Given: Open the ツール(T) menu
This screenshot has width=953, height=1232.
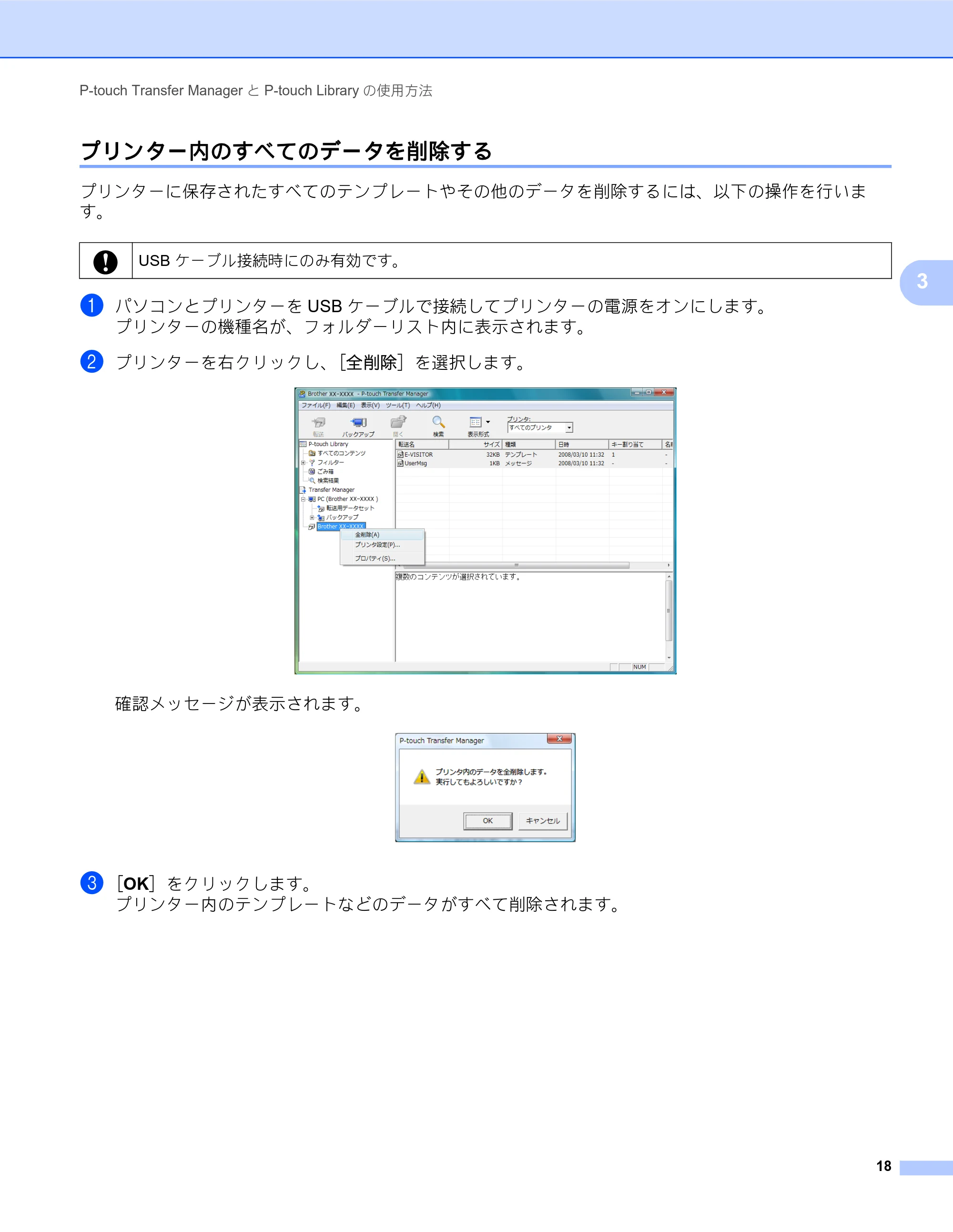Looking at the screenshot, I should [x=397, y=405].
